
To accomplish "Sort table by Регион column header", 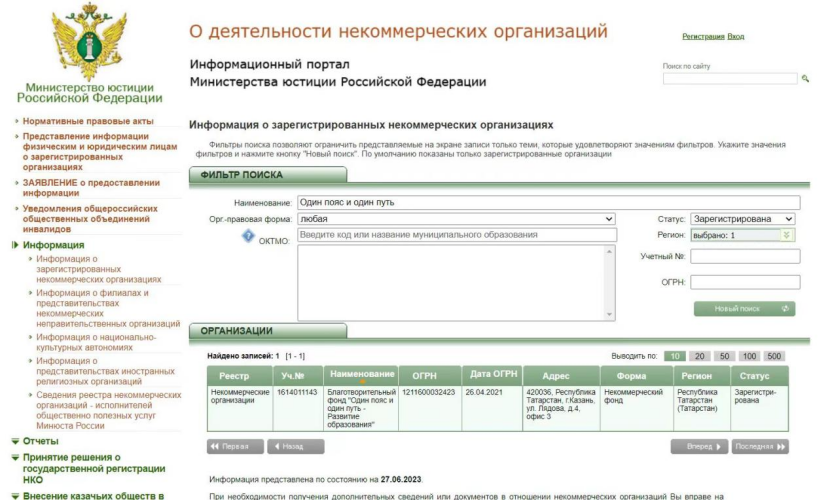I will [702, 376].
